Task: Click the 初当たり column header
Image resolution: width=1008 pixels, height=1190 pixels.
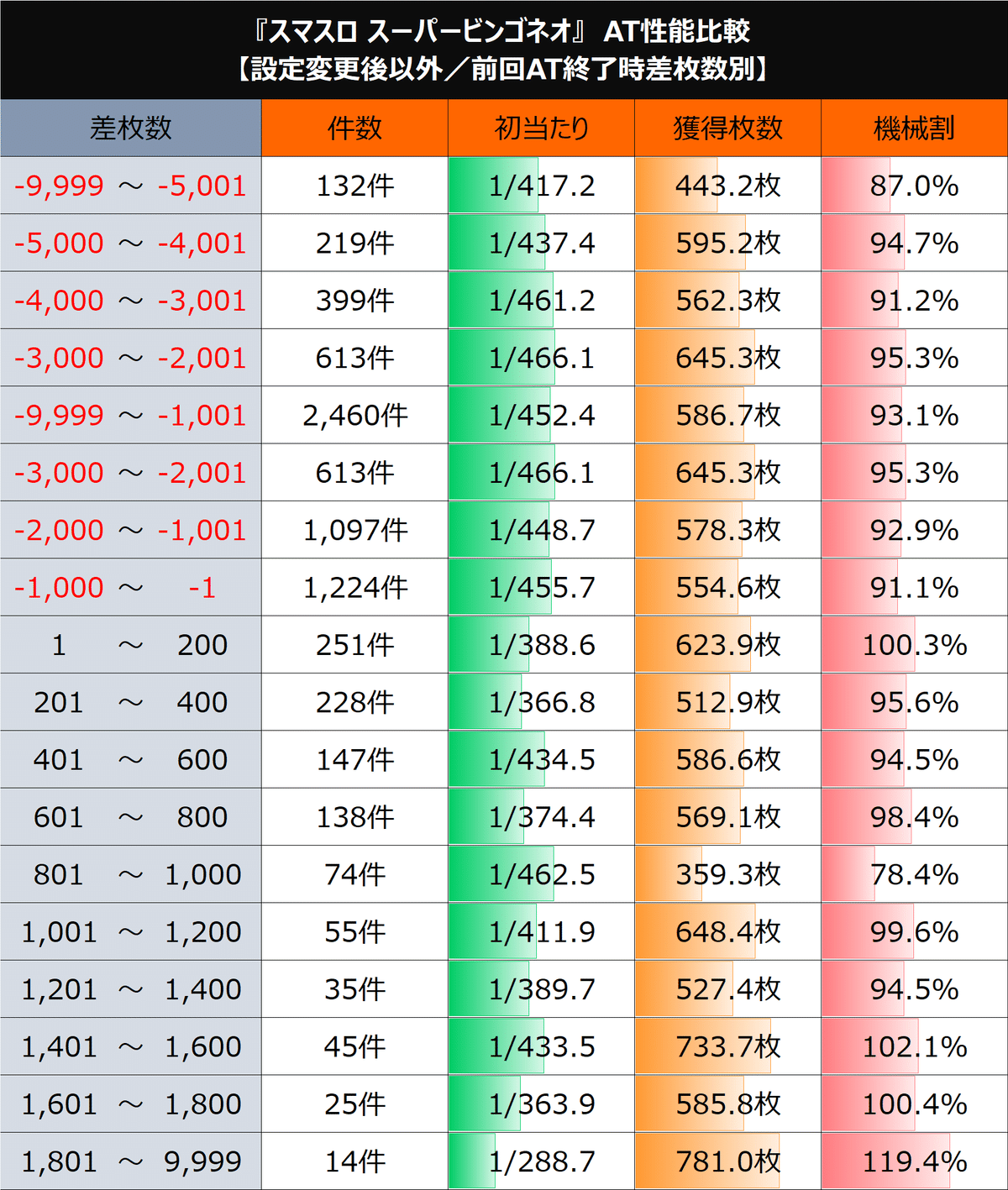Action: pos(541,128)
